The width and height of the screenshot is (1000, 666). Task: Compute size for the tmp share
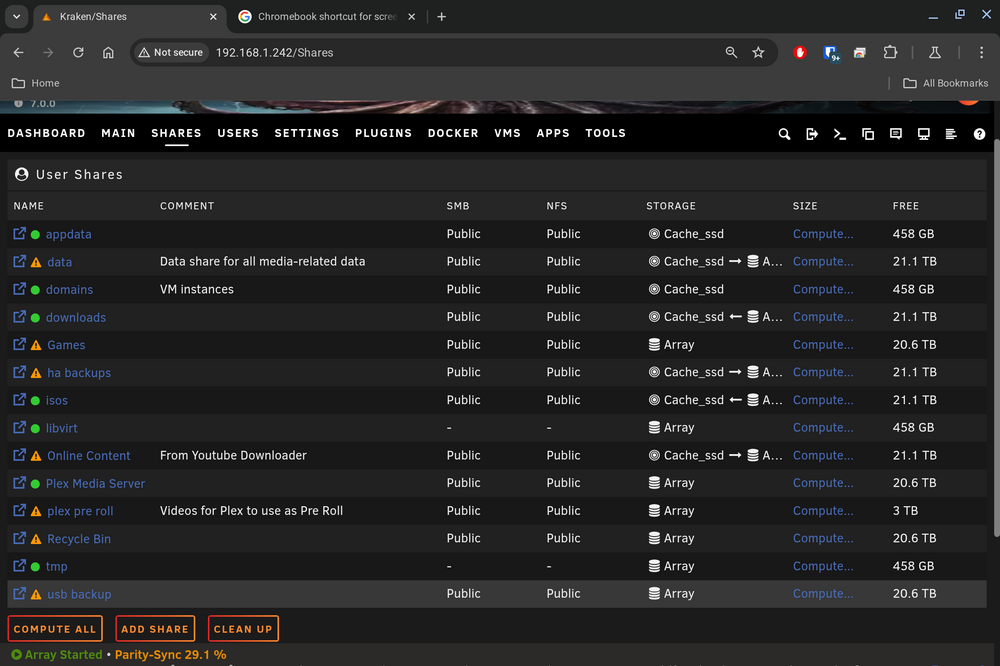823,566
